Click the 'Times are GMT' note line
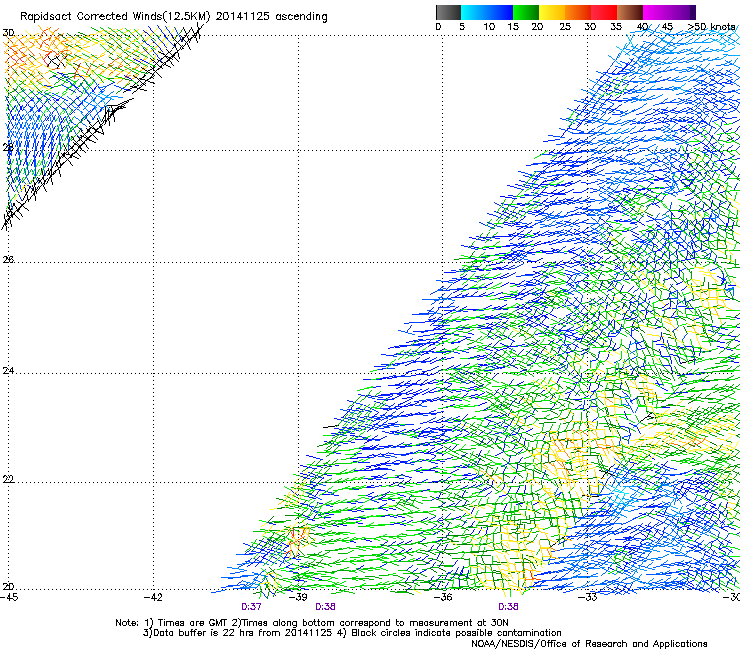This screenshot has width=740, height=650. (312, 623)
